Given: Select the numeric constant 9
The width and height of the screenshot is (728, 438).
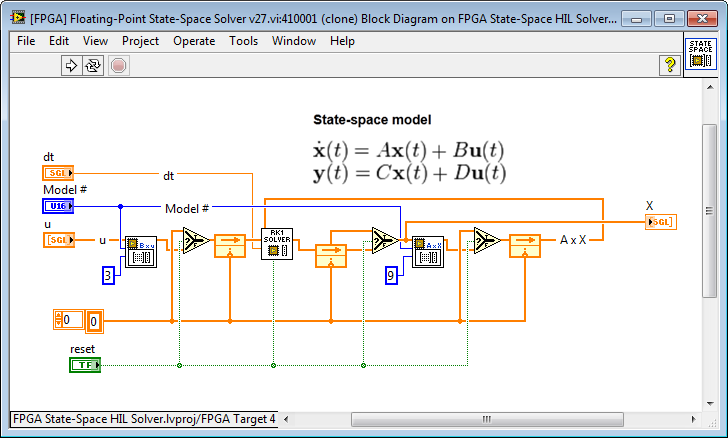Looking at the screenshot, I should [391, 275].
